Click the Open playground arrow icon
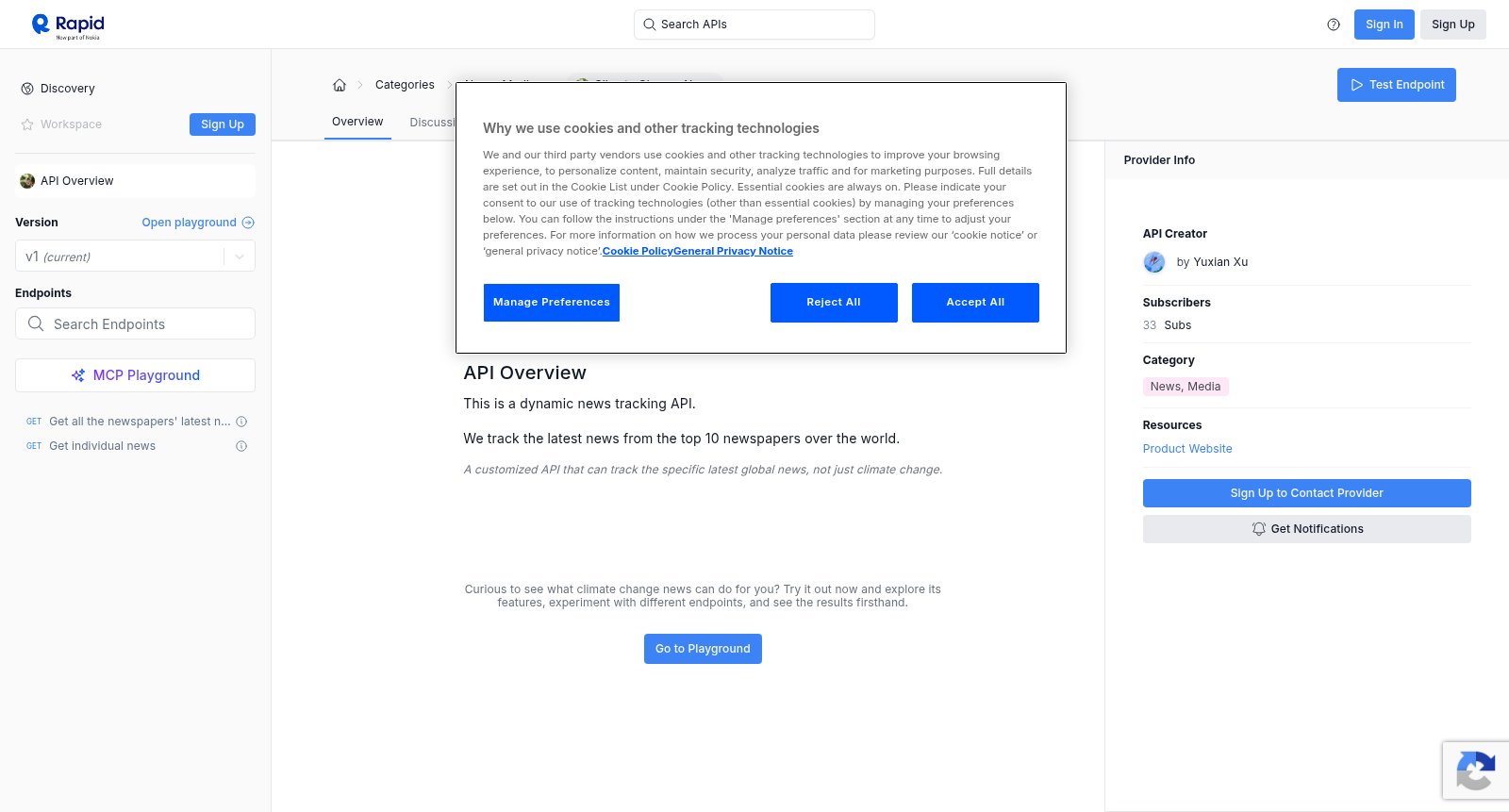 pyautogui.click(x=248, y=223)
